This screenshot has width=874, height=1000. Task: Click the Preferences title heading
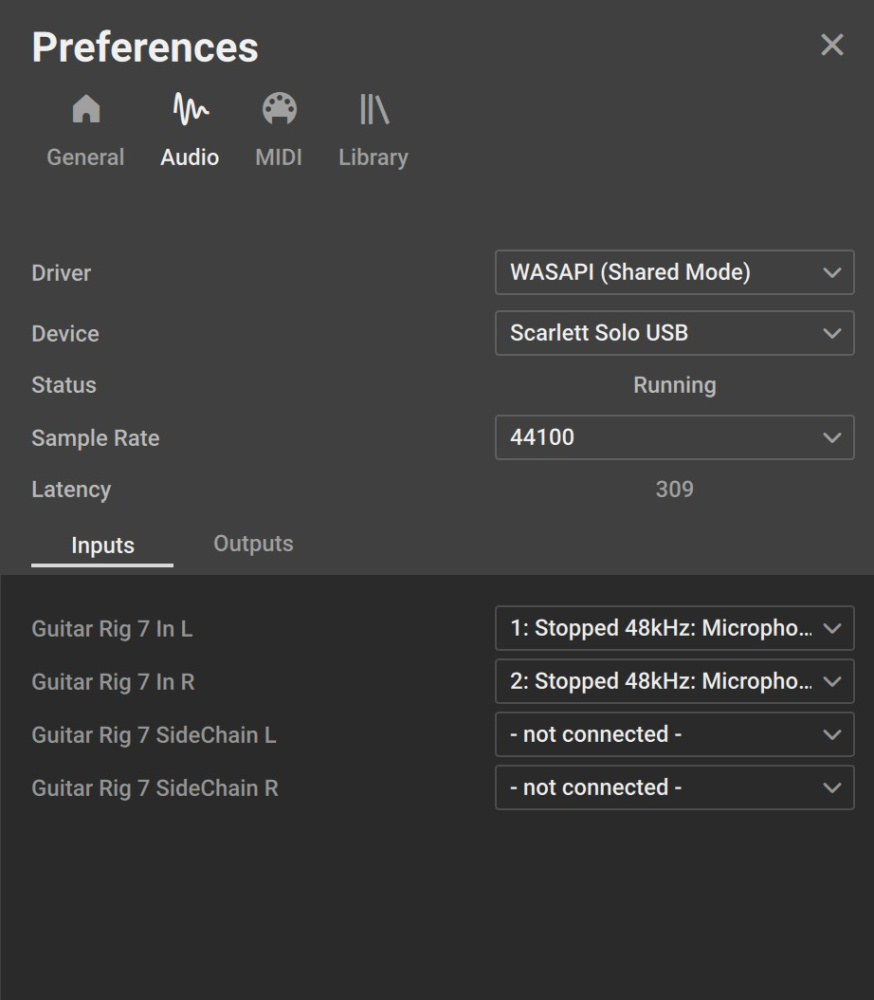pos(145,47)
